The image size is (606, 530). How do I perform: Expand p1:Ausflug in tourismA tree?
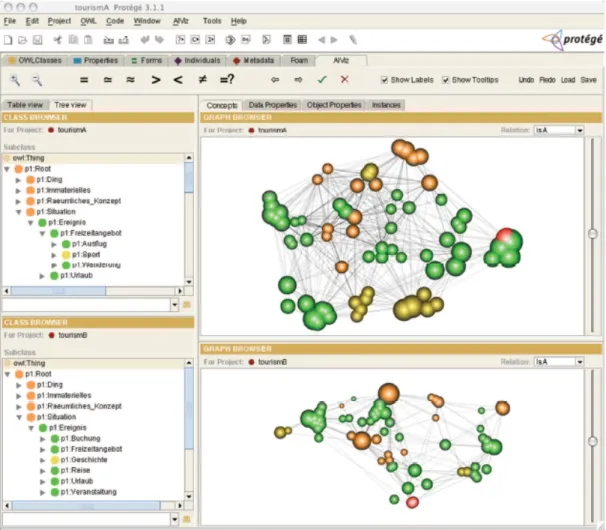54,244
